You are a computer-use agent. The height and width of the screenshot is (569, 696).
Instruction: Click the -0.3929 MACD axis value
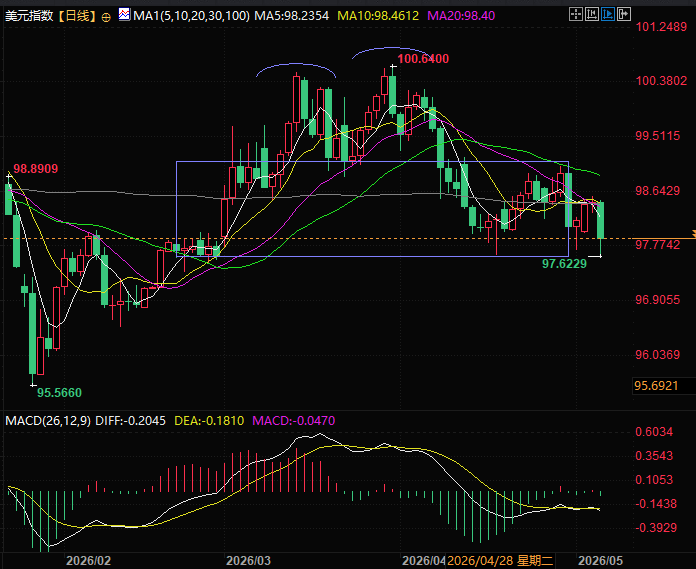click(656, 528)
